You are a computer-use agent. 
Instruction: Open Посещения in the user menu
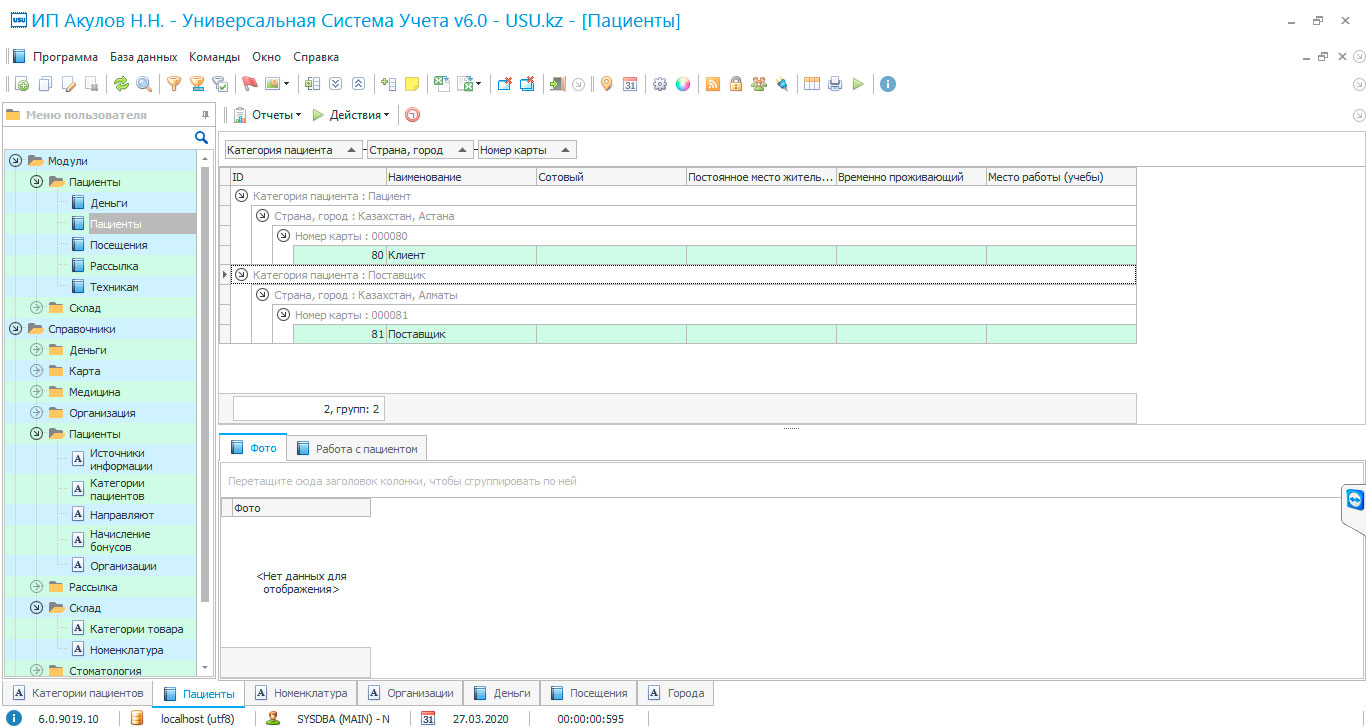(118, 245)
